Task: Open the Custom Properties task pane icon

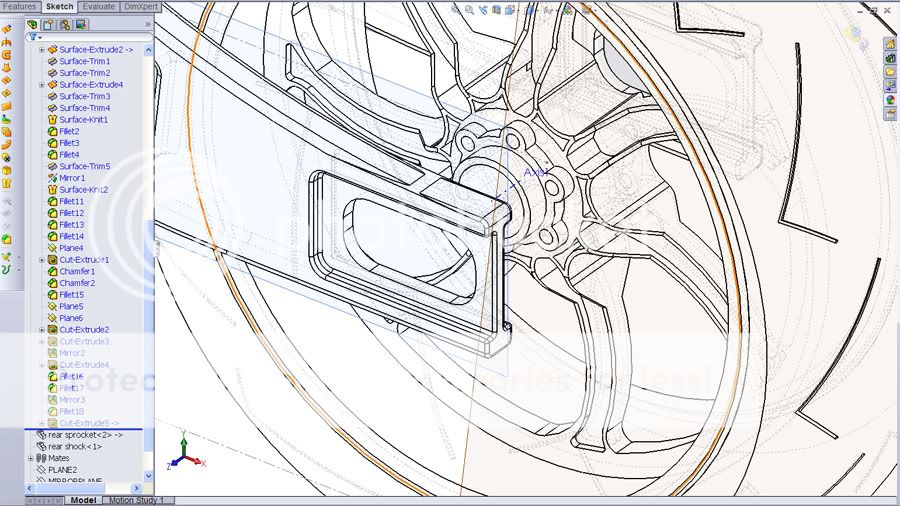Action: pos(890,113)
